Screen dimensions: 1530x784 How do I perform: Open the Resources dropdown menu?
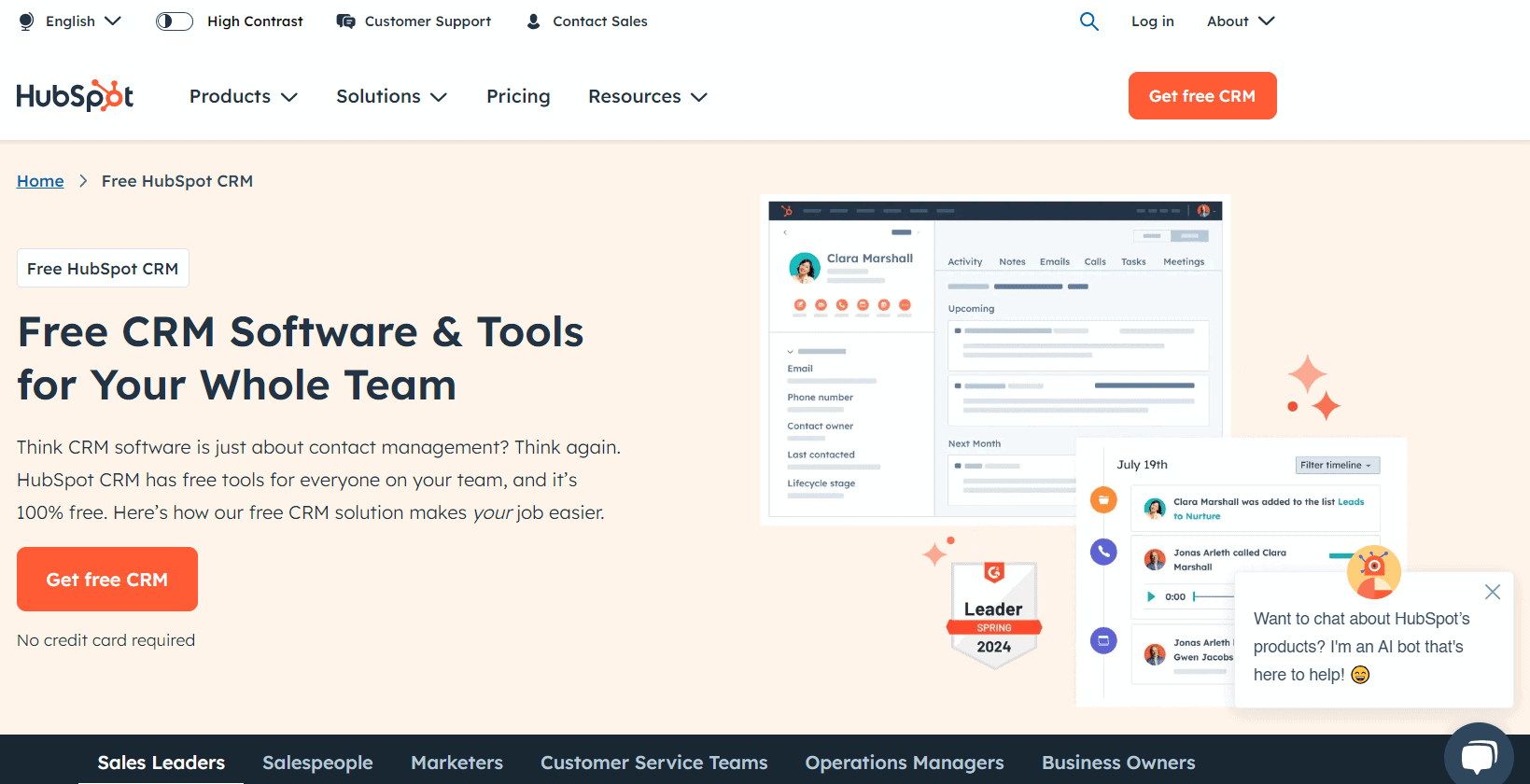tap(648, 96)
